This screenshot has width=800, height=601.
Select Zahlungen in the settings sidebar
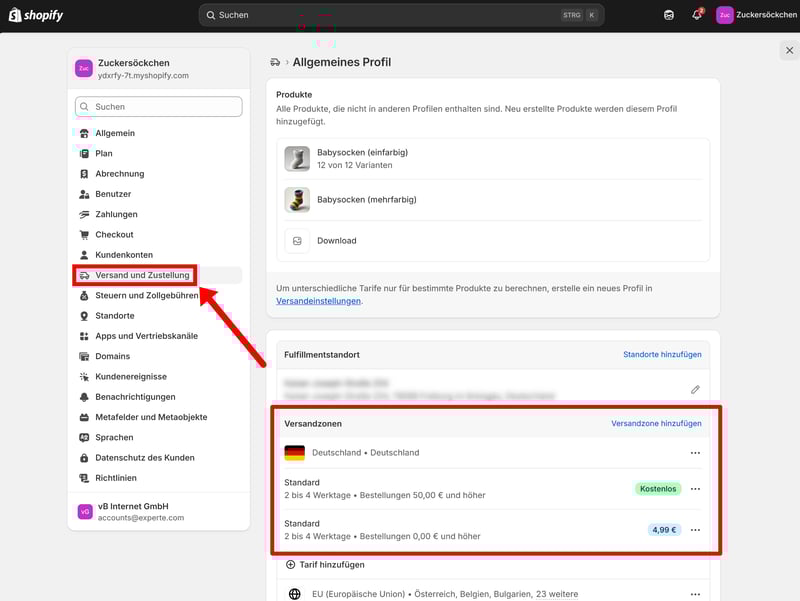(x=116, y=214)
